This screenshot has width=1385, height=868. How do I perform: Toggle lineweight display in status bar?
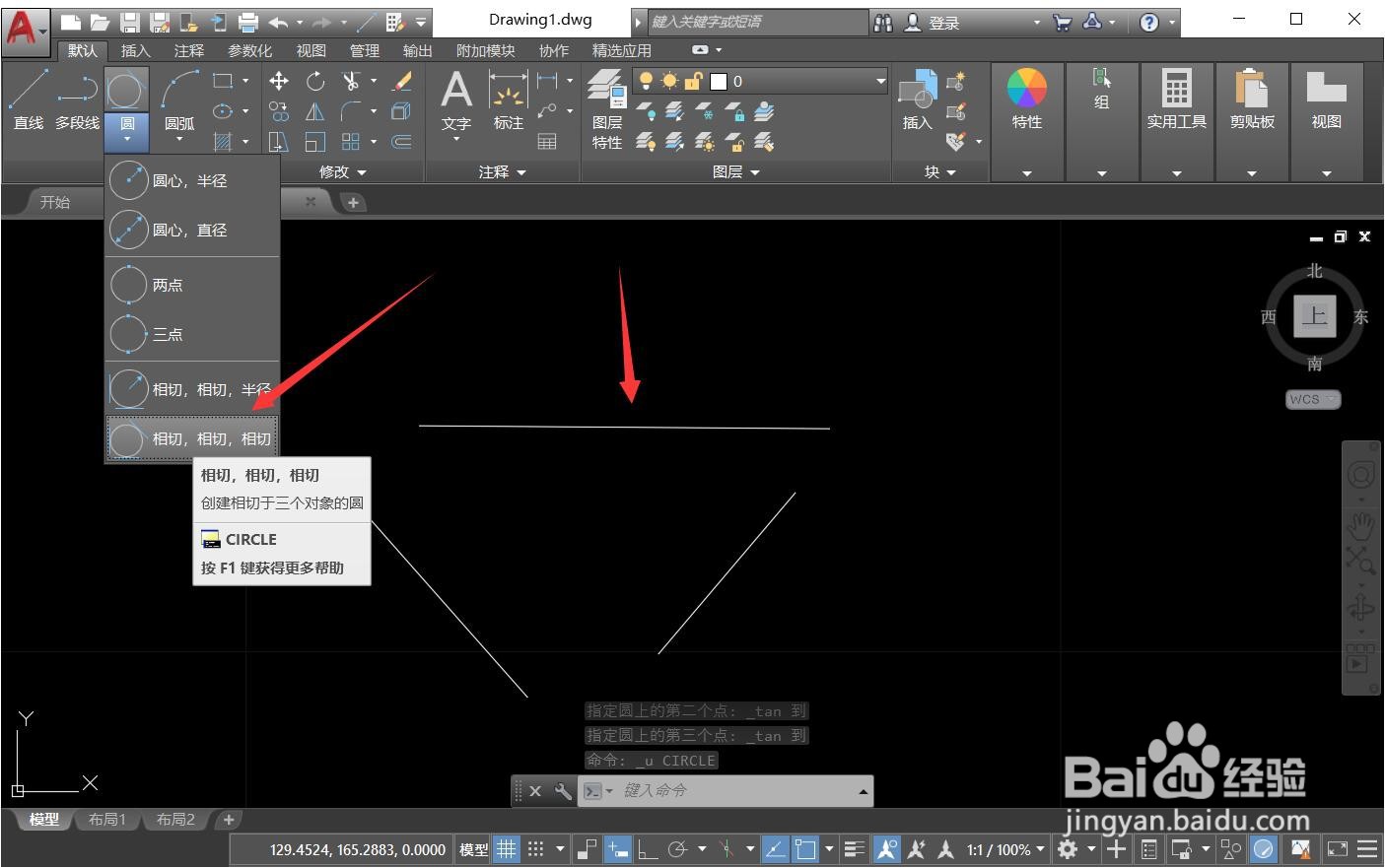point(855,849)
